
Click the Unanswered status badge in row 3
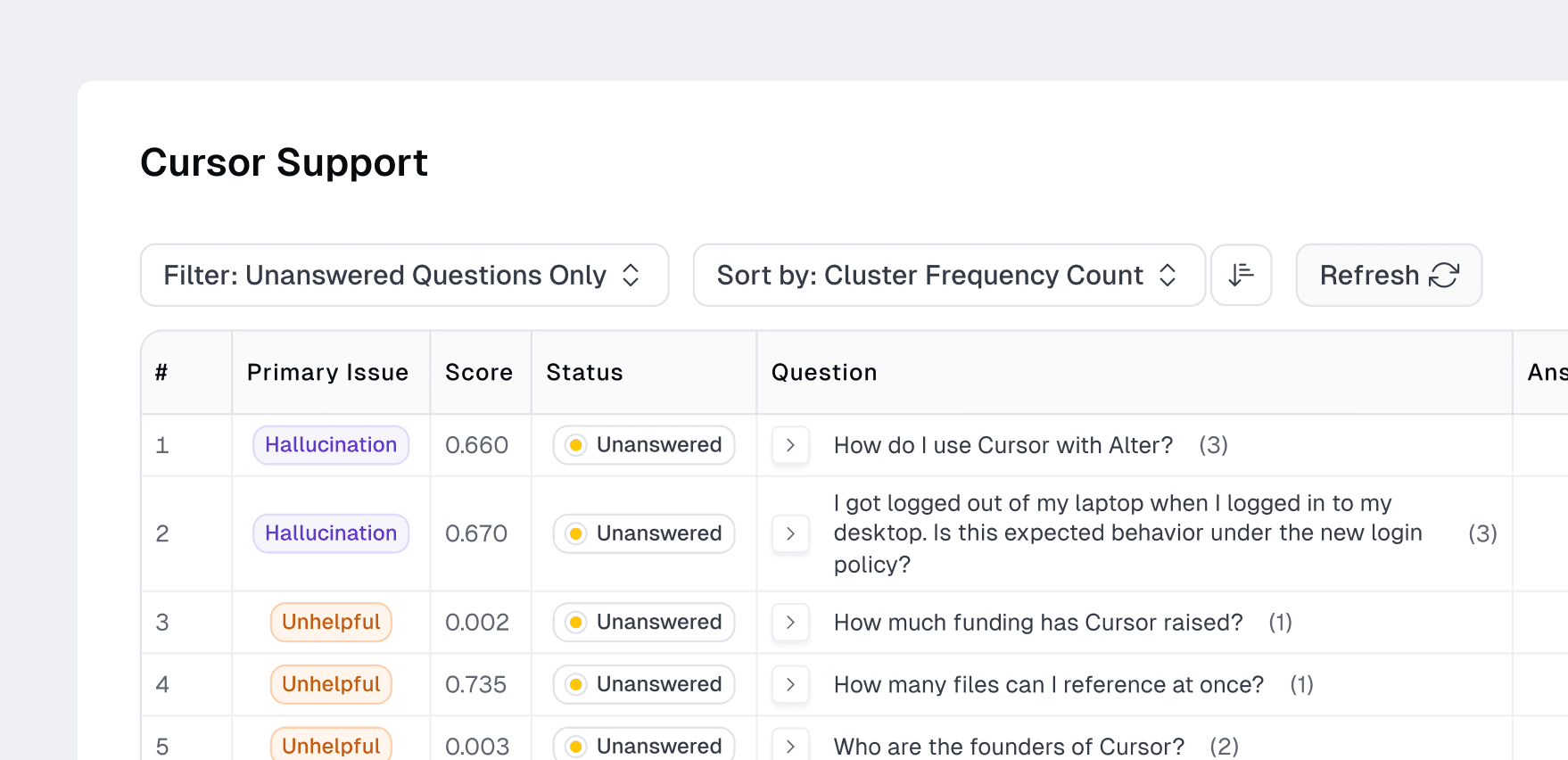pyautogui.click(x=644, y=623)
